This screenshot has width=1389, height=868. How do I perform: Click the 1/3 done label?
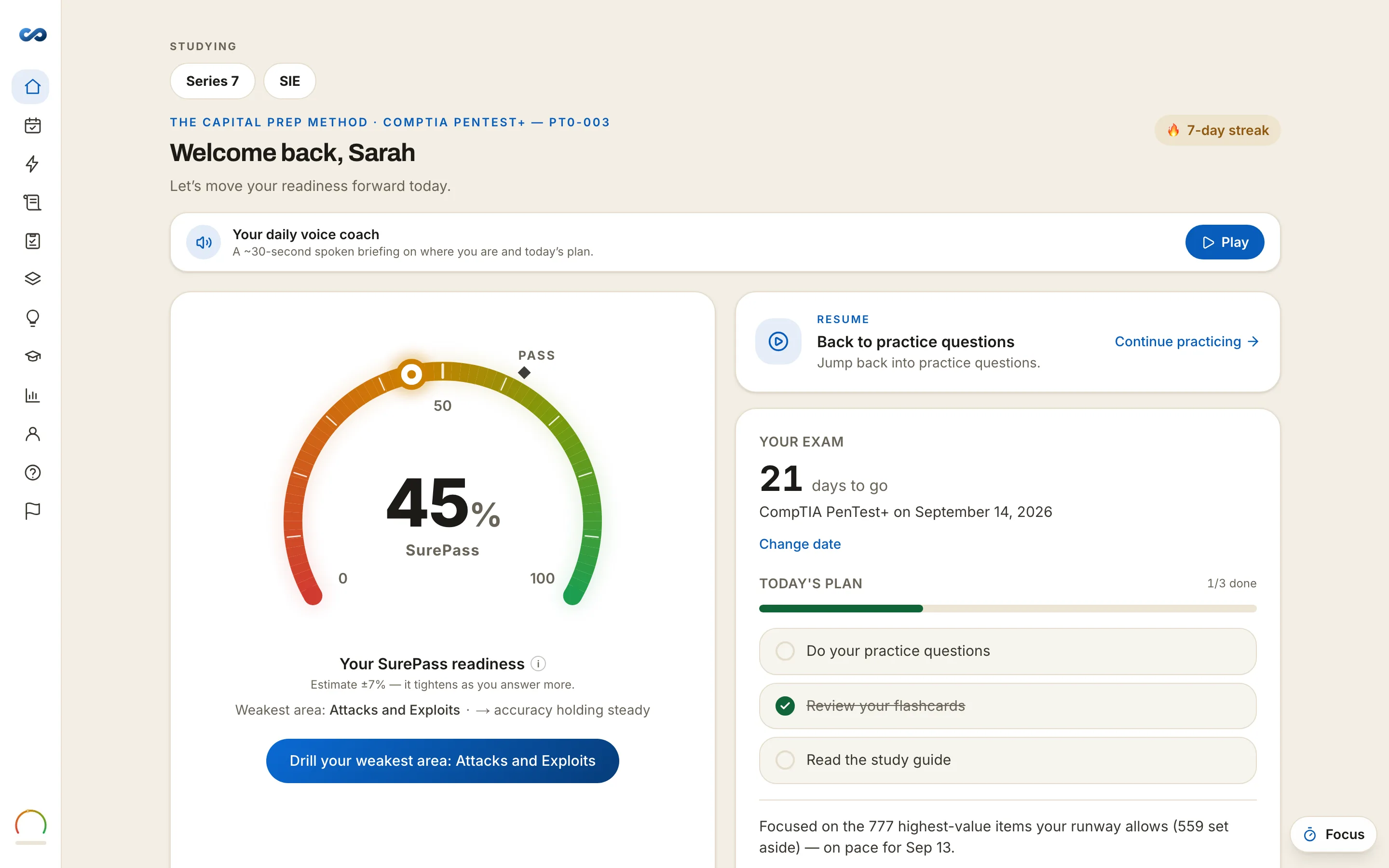(1232, 583)
